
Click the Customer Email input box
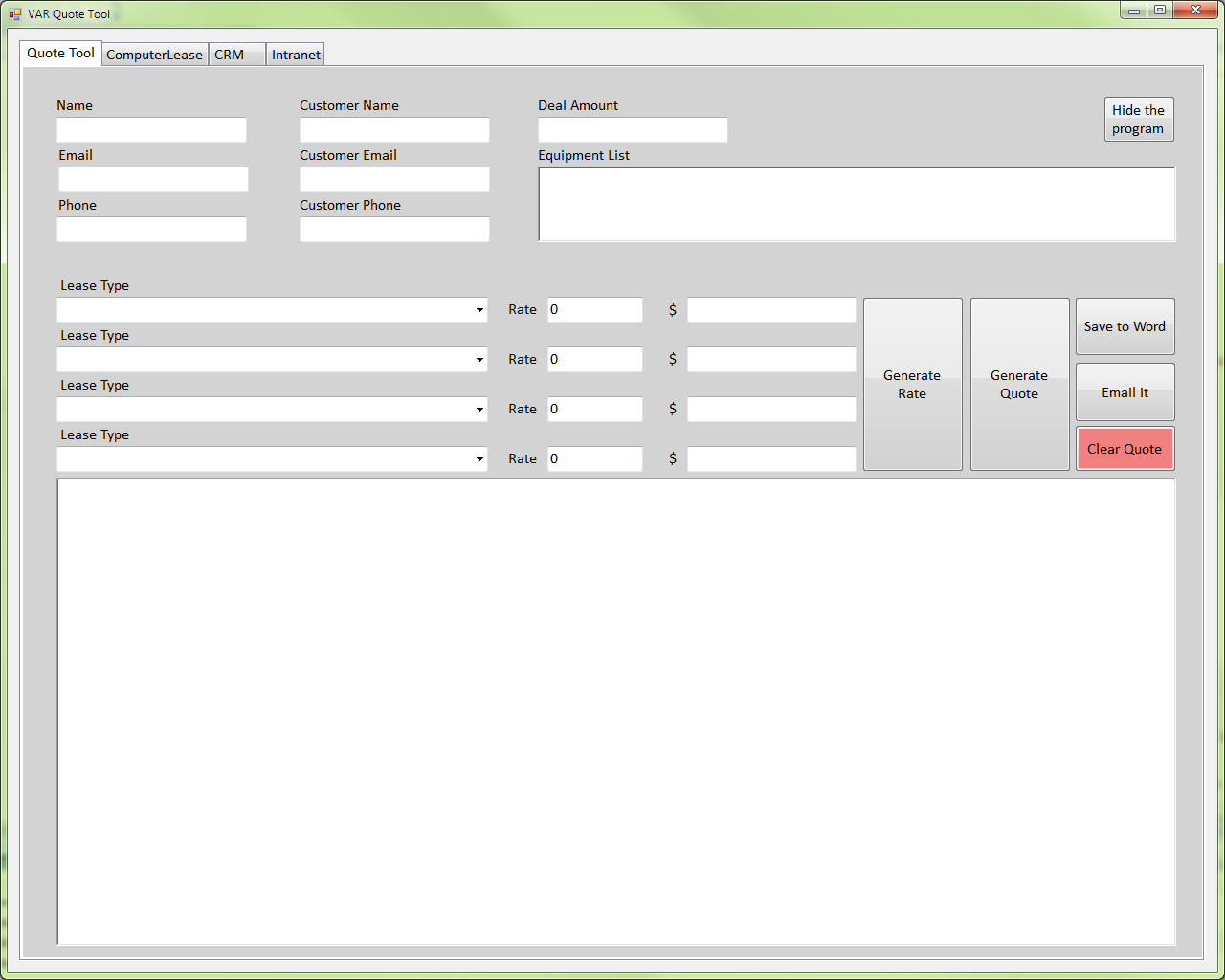pos(394,180)
